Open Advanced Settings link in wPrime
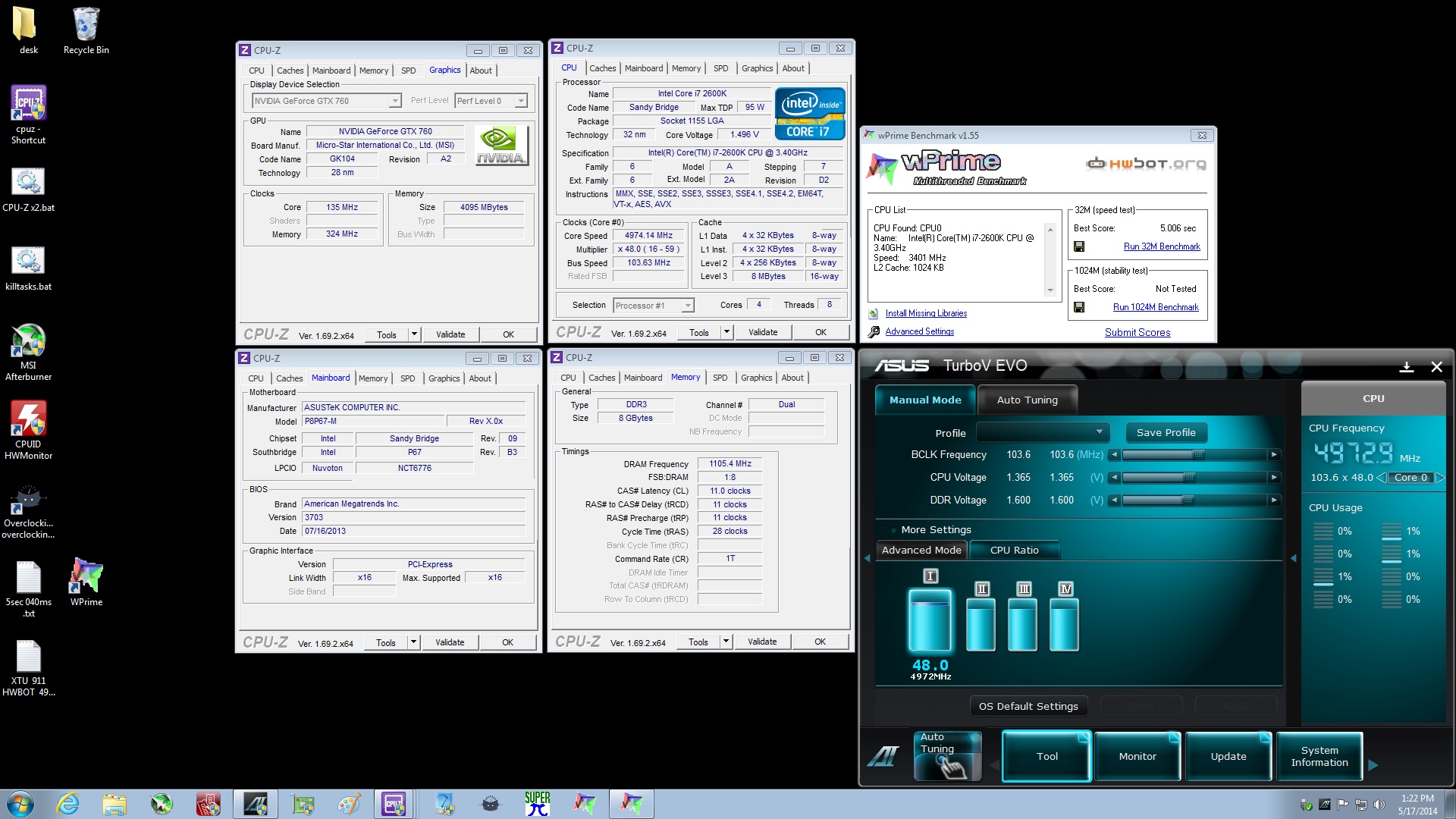The width and height of the screenshot is (1456, 819). pyautogui.click(x=919, y=331)
